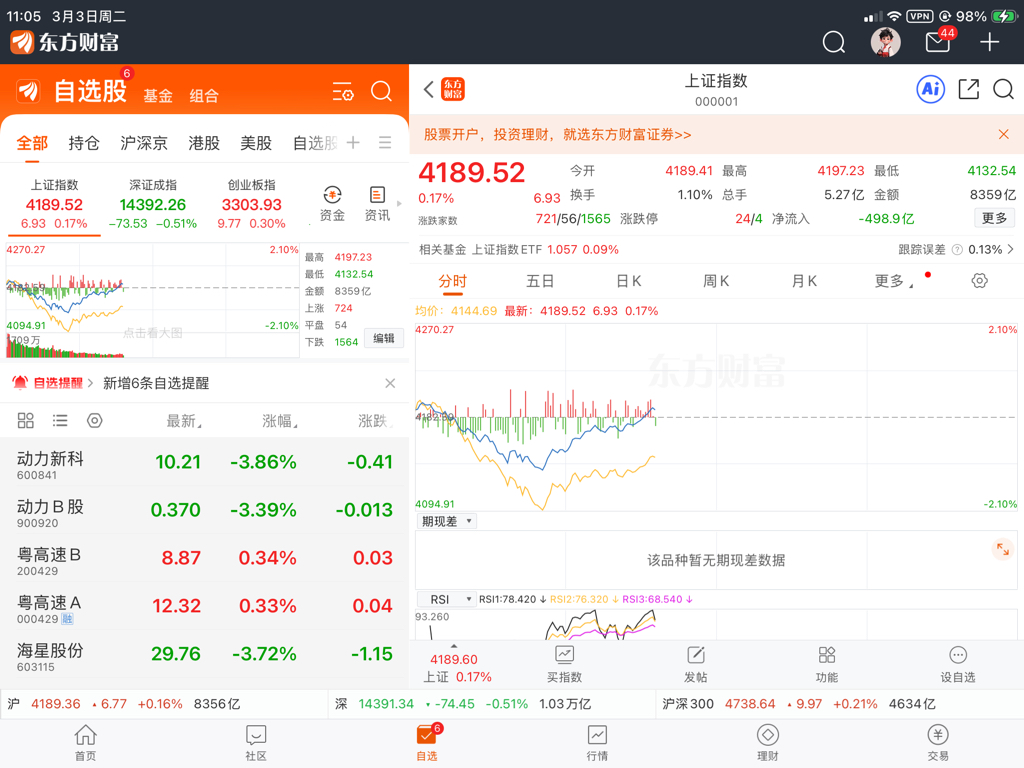
Task: Close the 股票开户 promotion banner
Action: 1004,135
